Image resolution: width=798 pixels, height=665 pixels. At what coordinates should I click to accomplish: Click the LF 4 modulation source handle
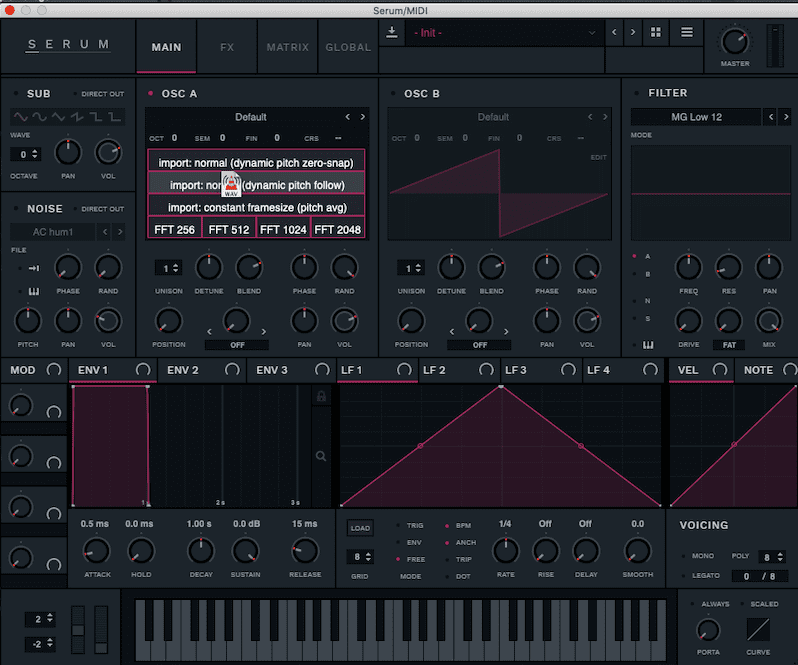[650, 370]
